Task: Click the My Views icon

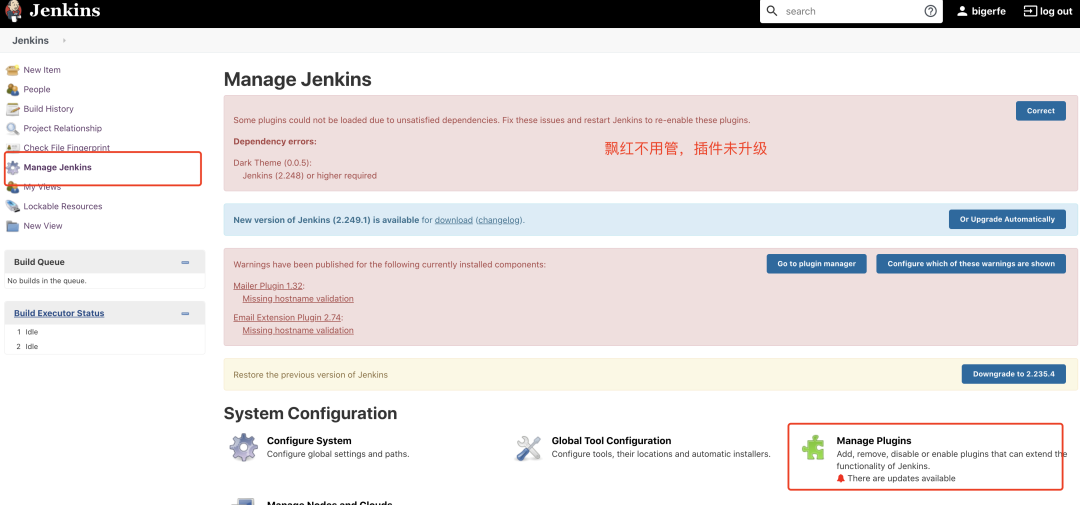Action: [x=12, y=187]
